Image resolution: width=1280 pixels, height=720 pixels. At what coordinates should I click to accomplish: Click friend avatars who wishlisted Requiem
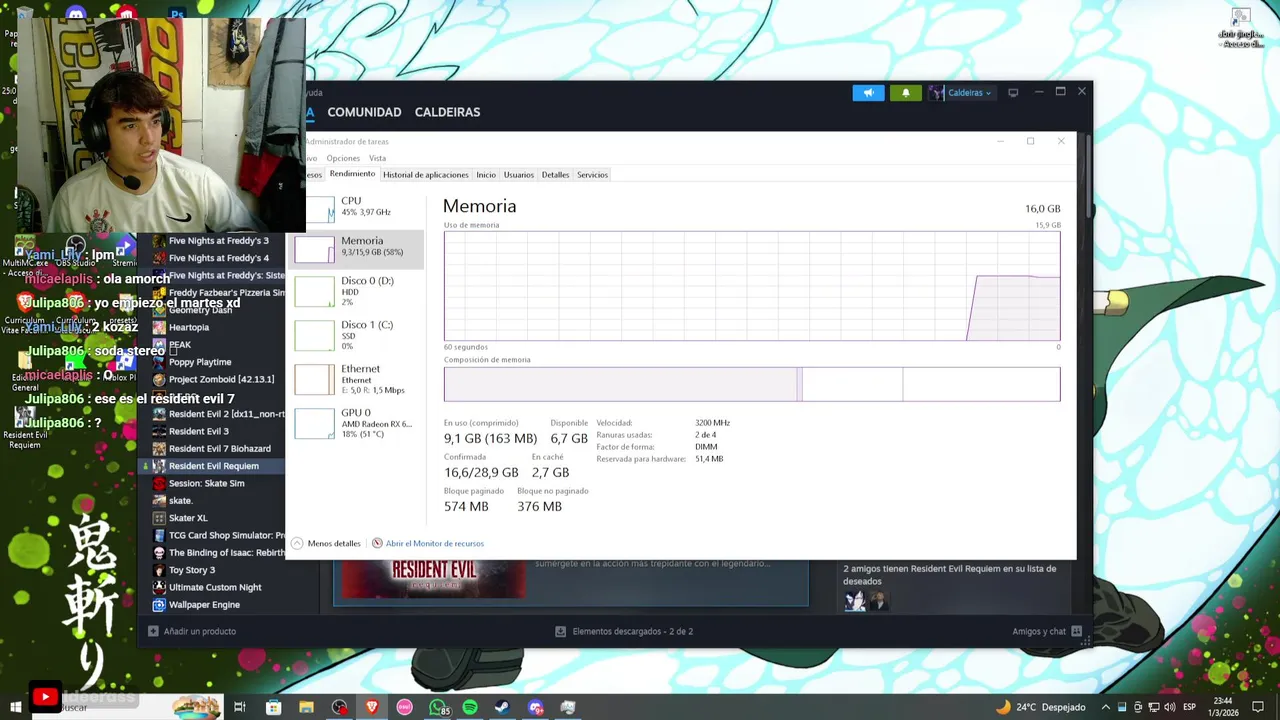click(865, 600)
